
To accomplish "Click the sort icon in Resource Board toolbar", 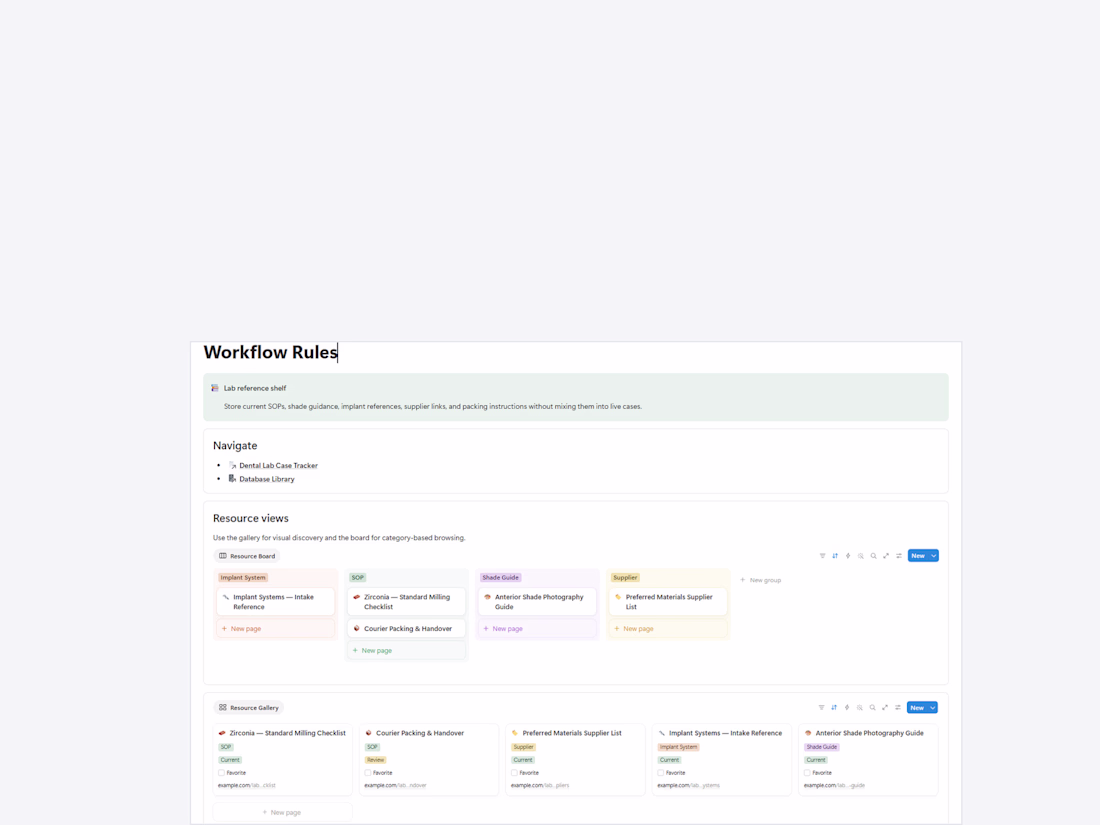I will tap(835, 556).
